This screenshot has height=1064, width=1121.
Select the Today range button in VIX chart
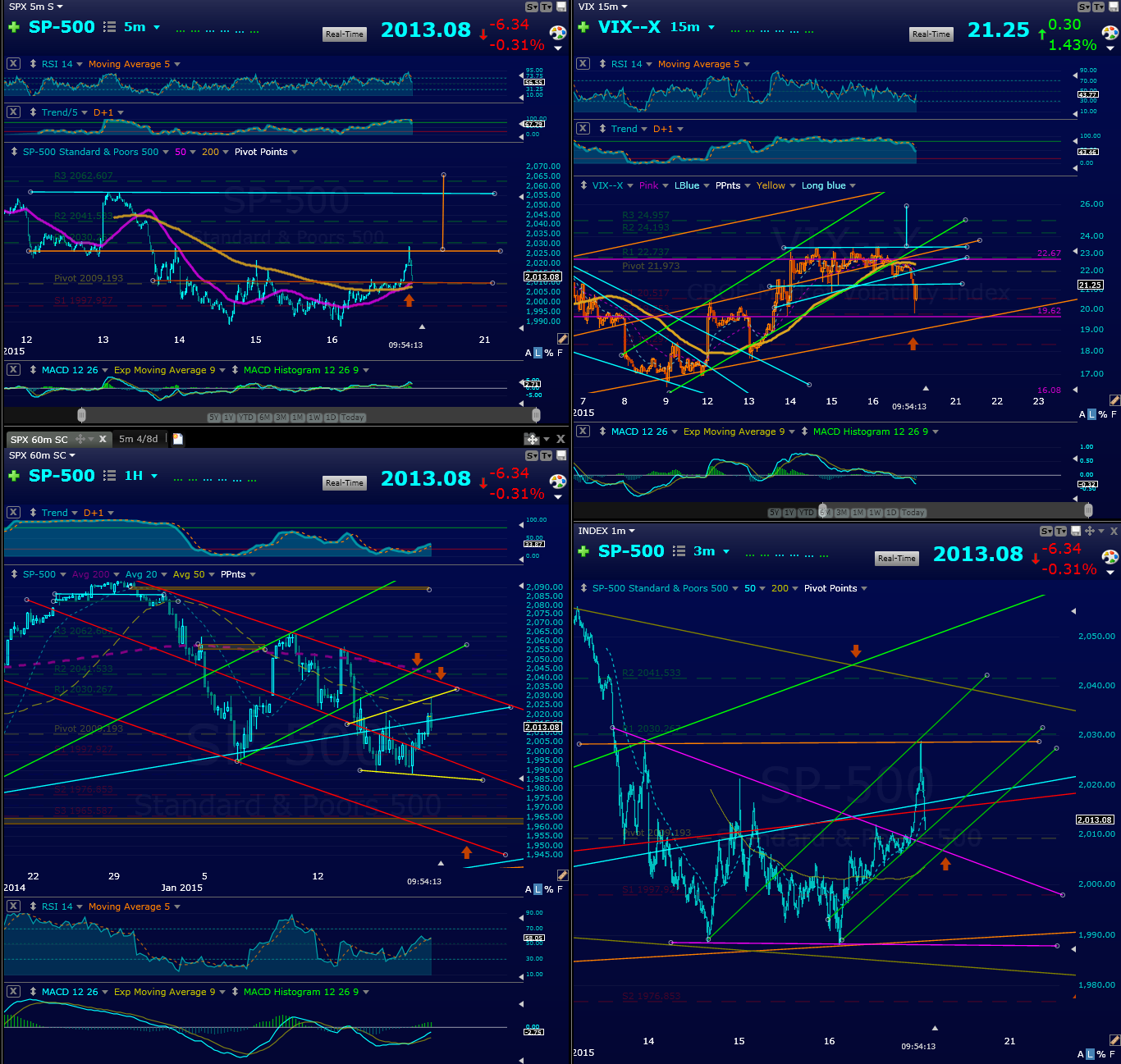(x=913, y=513)
